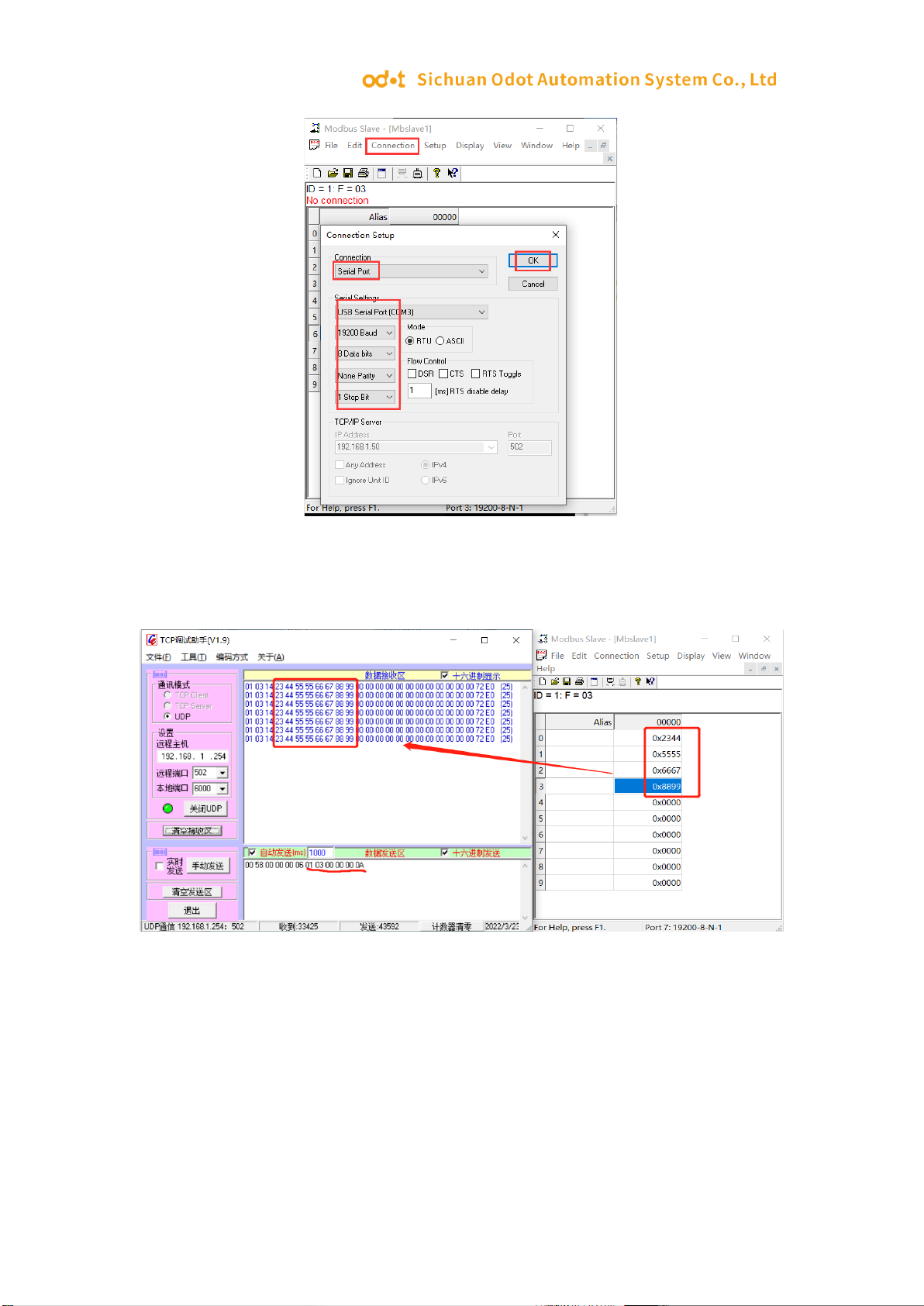
Task: Select RTU mode radio button
Action: (410, 341)
